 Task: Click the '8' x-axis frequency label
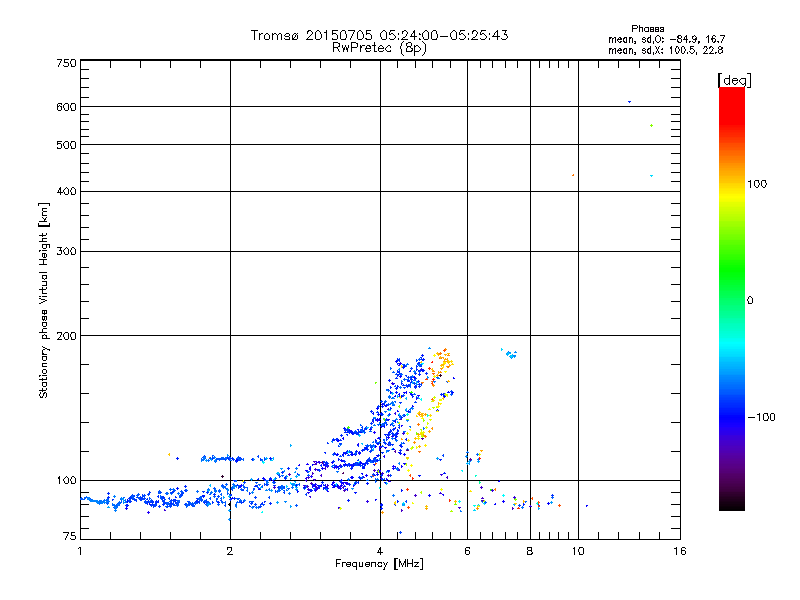tap(530, 551)
